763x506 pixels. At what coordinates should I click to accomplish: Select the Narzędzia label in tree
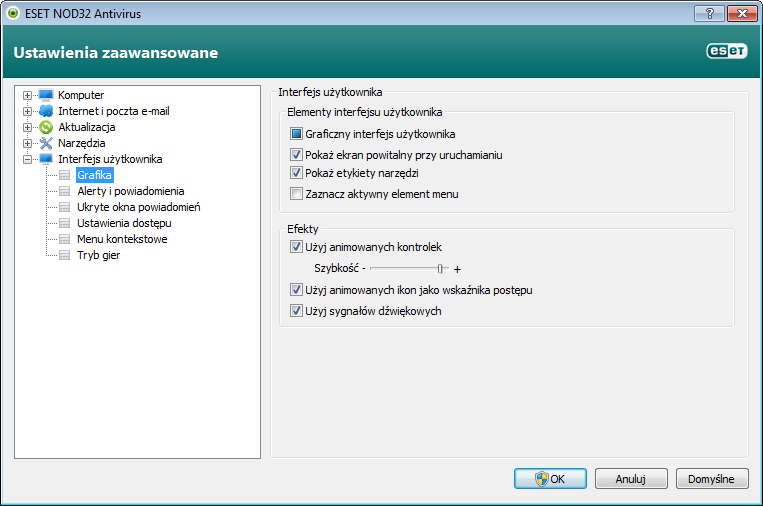tap(82, 143)
